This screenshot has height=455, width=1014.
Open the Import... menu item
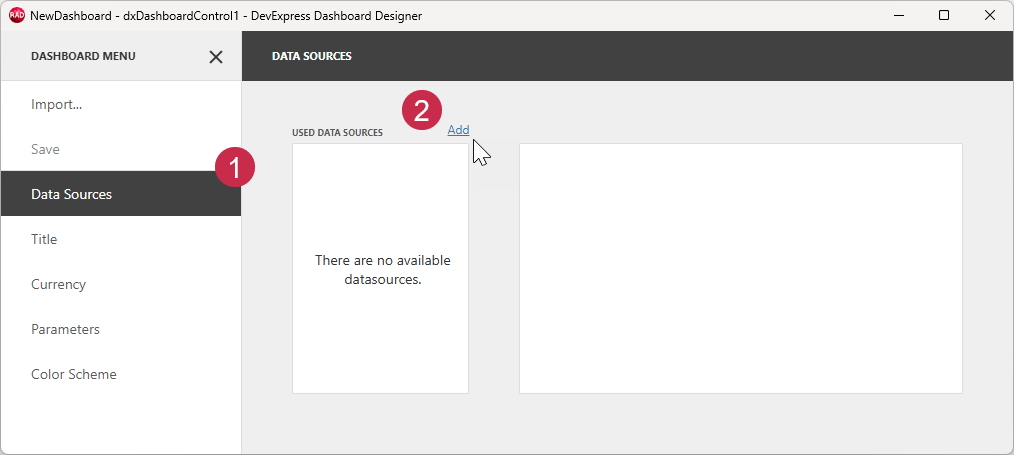(x=121, y=104)
